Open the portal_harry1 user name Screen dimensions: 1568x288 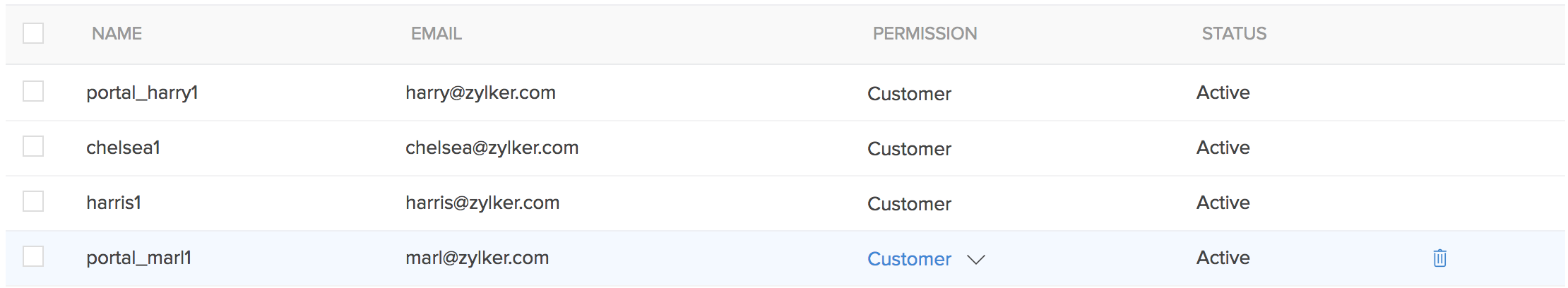[x=142, y=92]
